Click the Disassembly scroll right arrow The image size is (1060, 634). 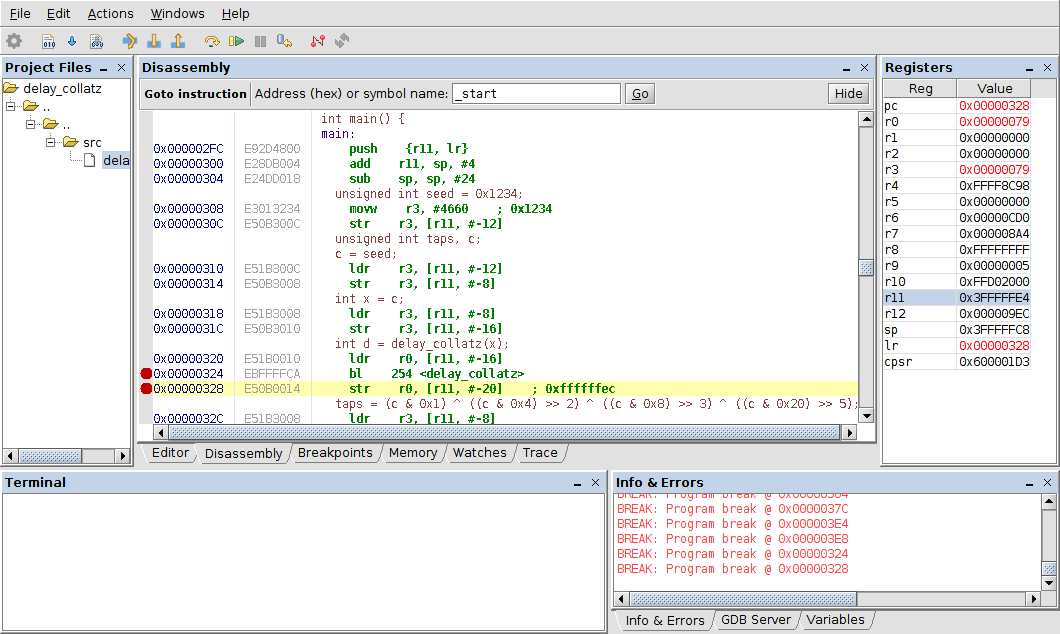tap(850, 433)
